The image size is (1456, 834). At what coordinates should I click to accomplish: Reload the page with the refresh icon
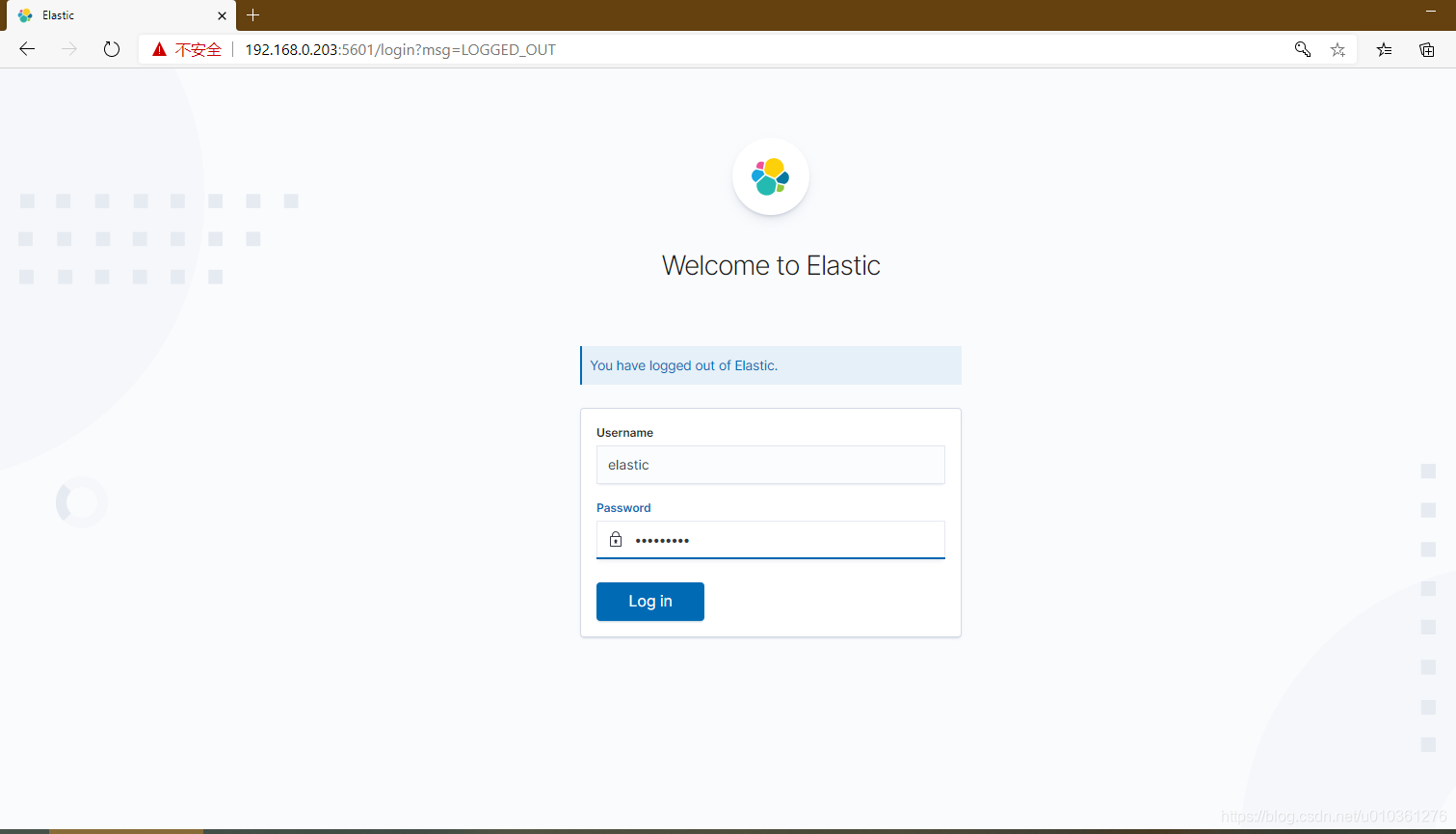point(112,49)
